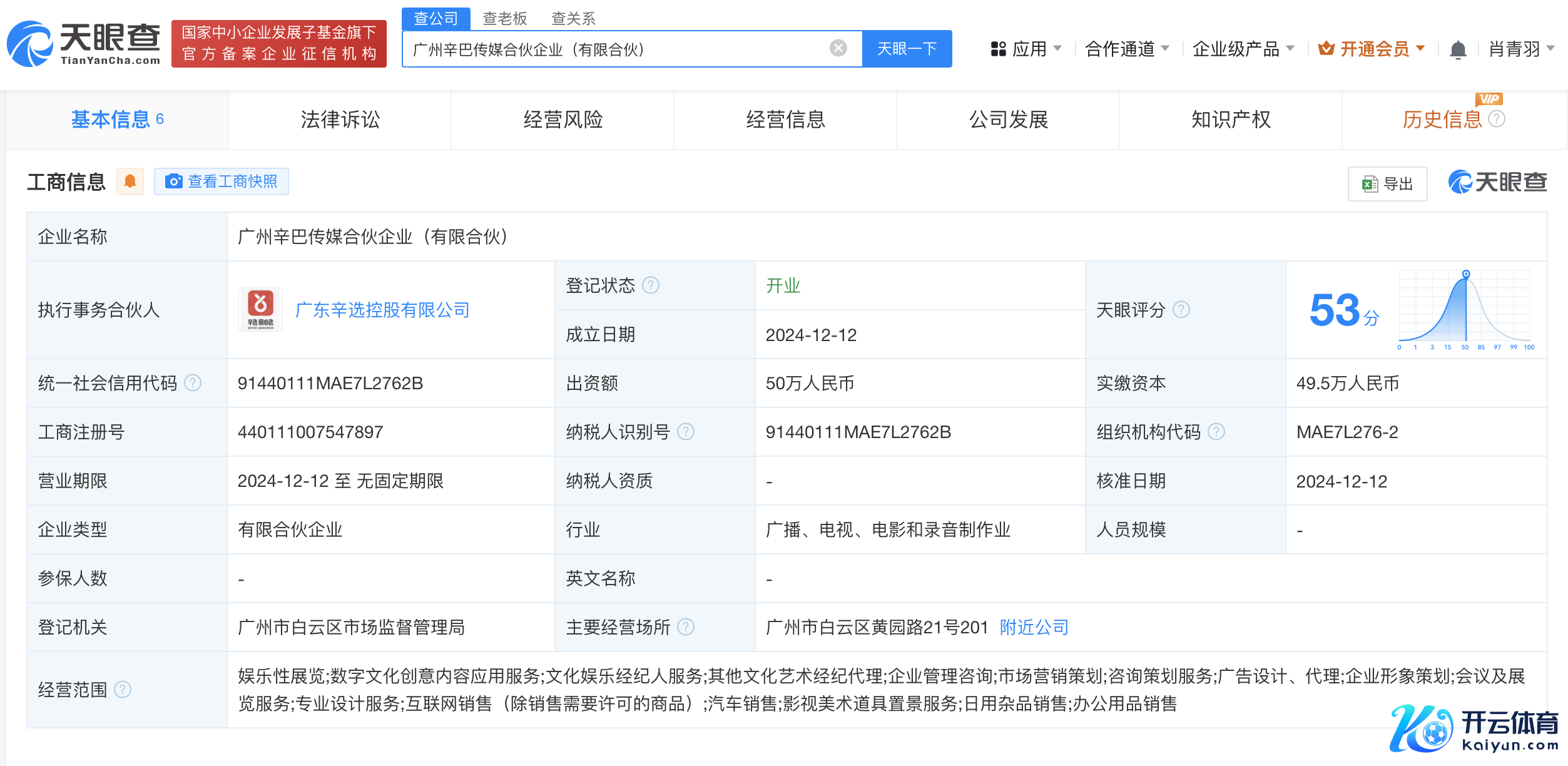1568x766 pixels.
Task: Click help icon next to 经营范围
Action: pos(123,690)
